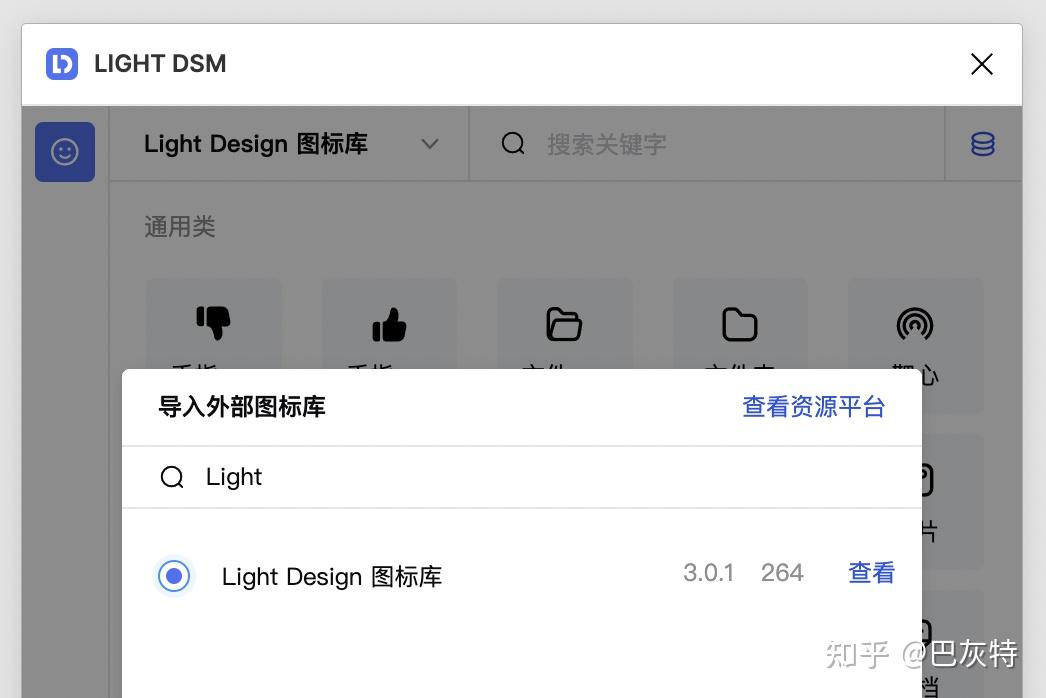Select the Light Design 图标库 radio button
Image resolution: width=1046 pixels, height=698 pixels.
click(174, 575)
